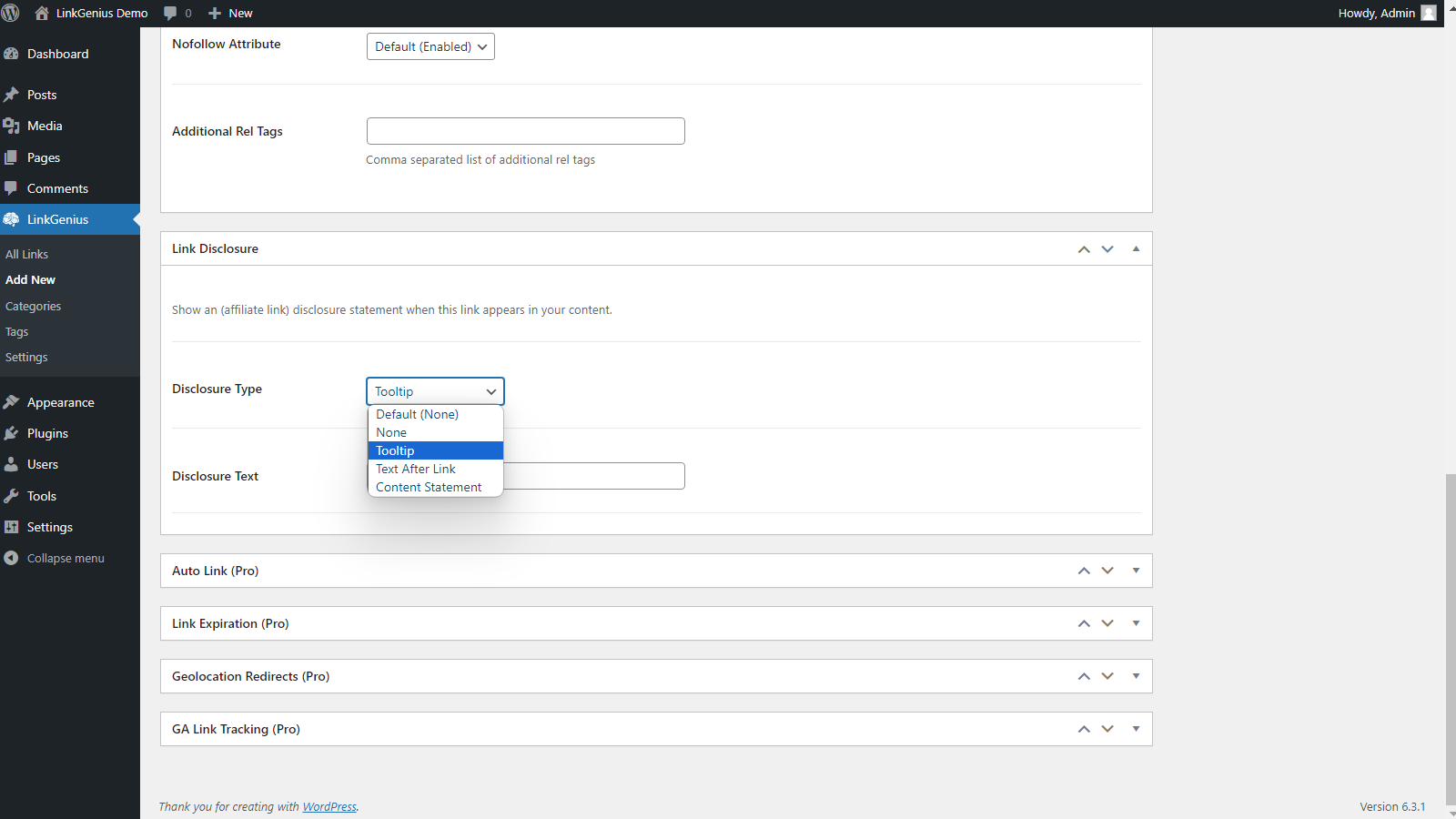Click the Dashboard gauge icon

point(11,54)
